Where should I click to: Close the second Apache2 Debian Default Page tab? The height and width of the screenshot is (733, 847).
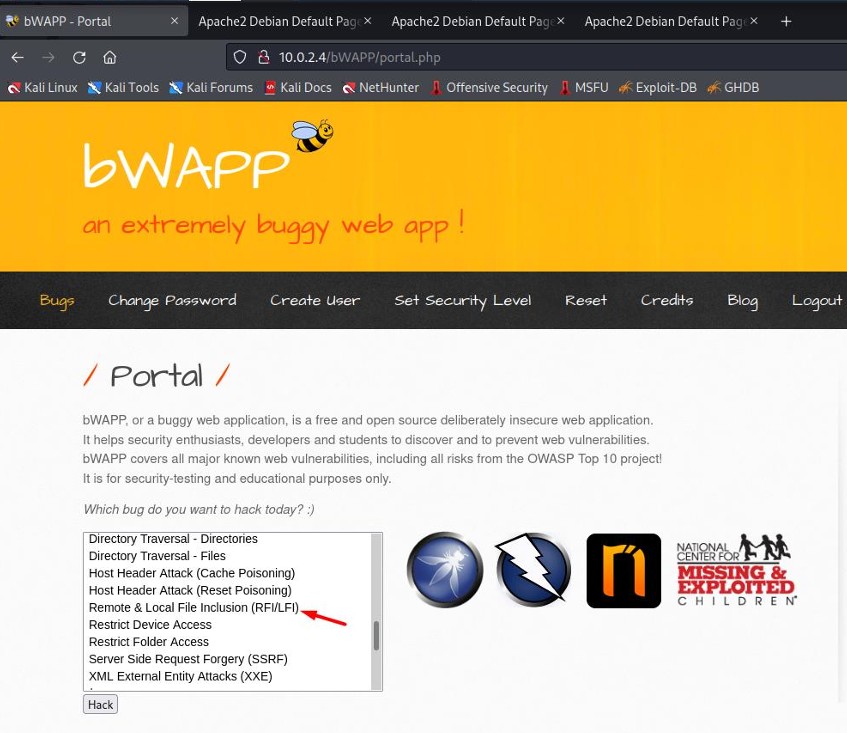click(561, 21)
